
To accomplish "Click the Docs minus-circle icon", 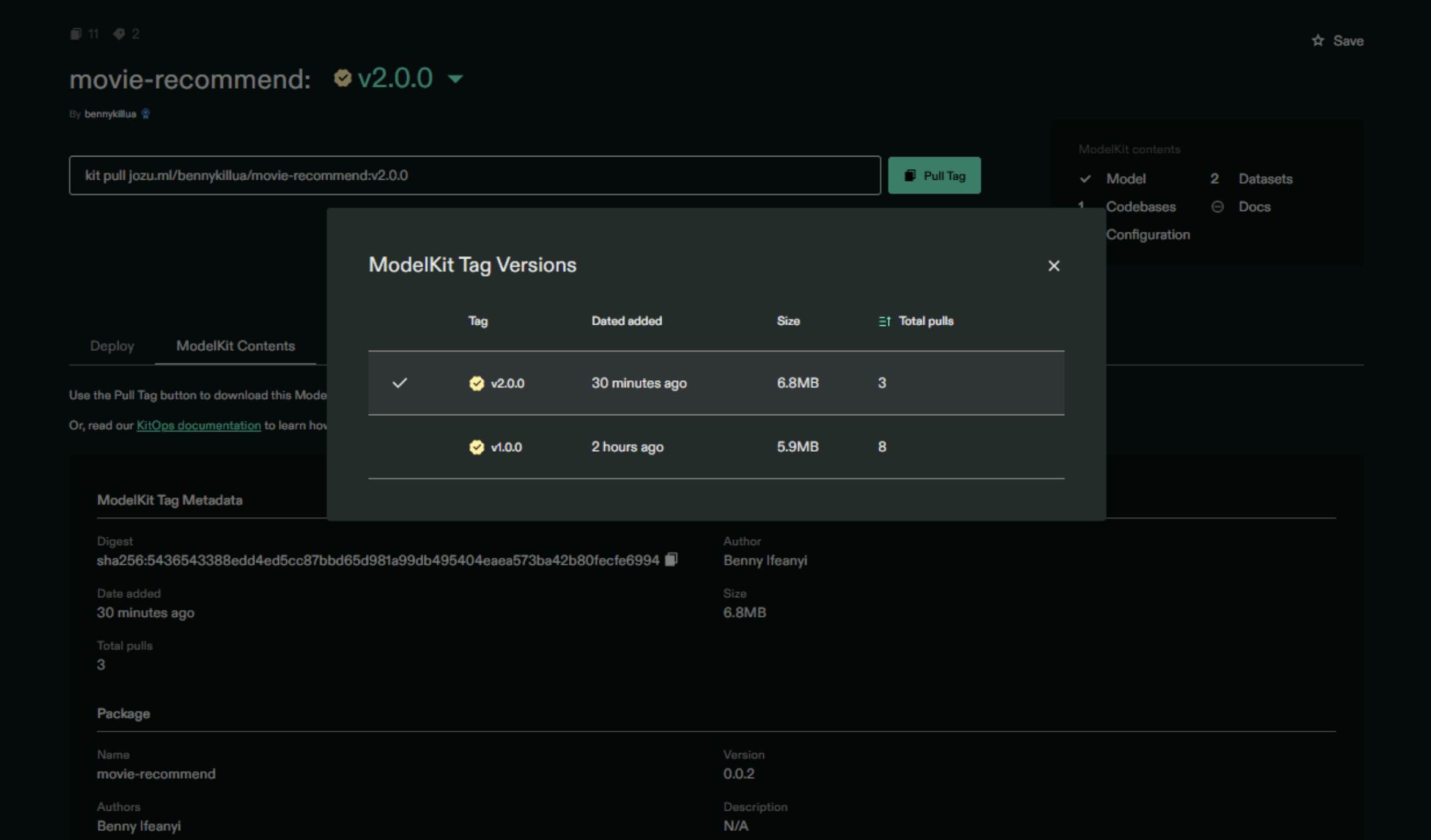I will click(x=1218, y=207).
